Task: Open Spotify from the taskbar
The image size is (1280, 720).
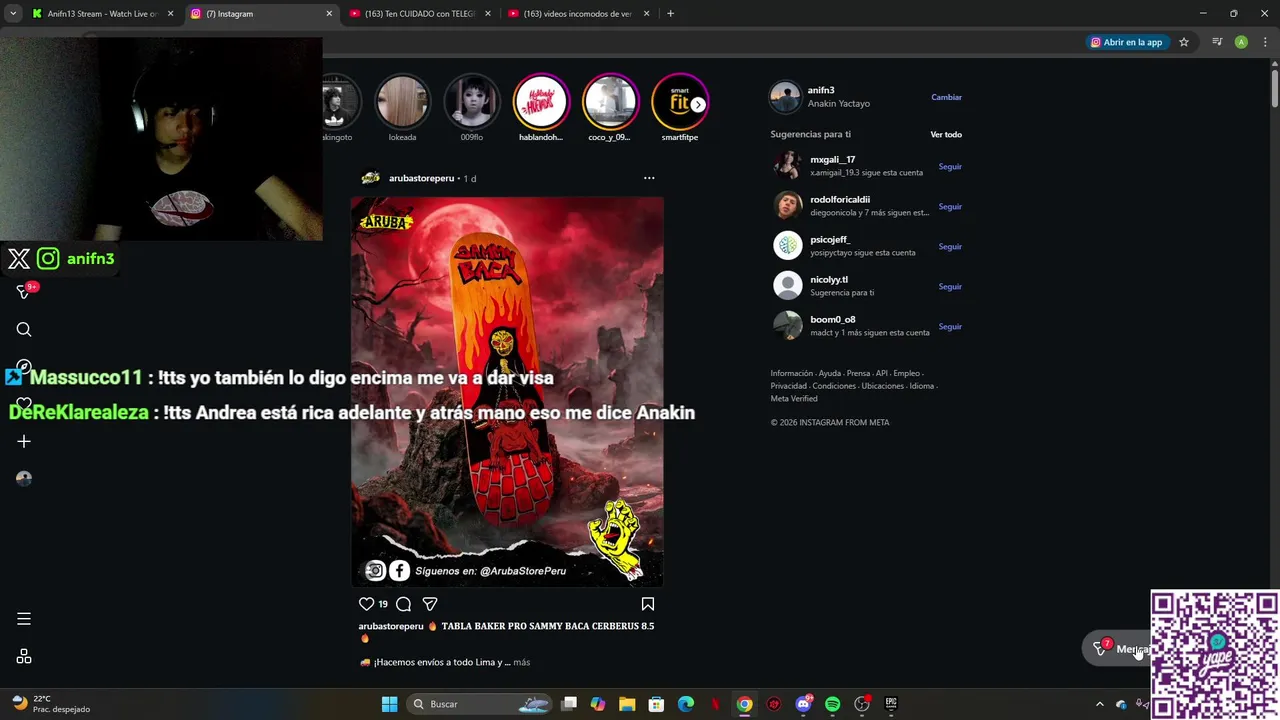Action: pyautogui.click(x=832, y=704)
